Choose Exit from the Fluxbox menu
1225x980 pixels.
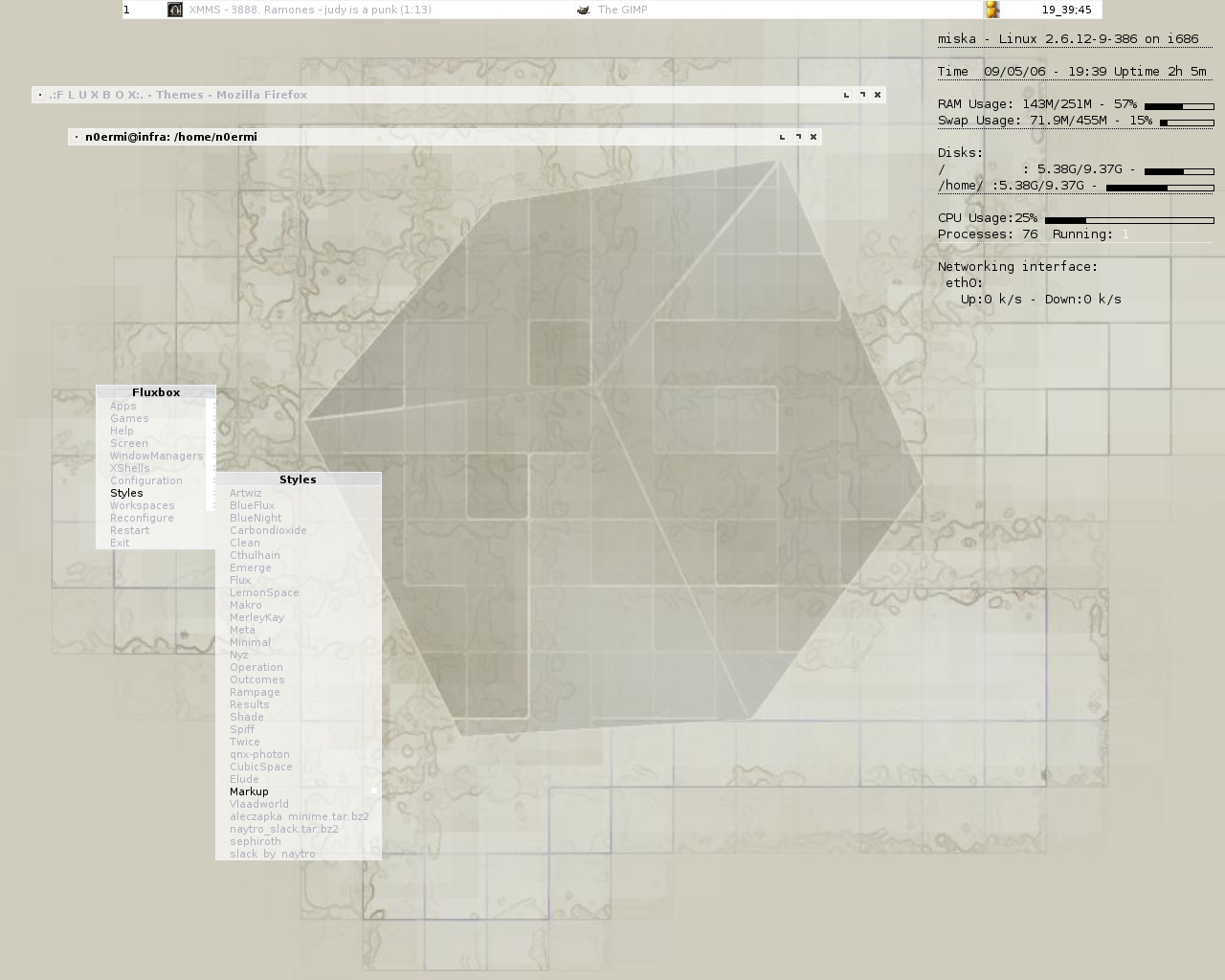coord(120,543)
